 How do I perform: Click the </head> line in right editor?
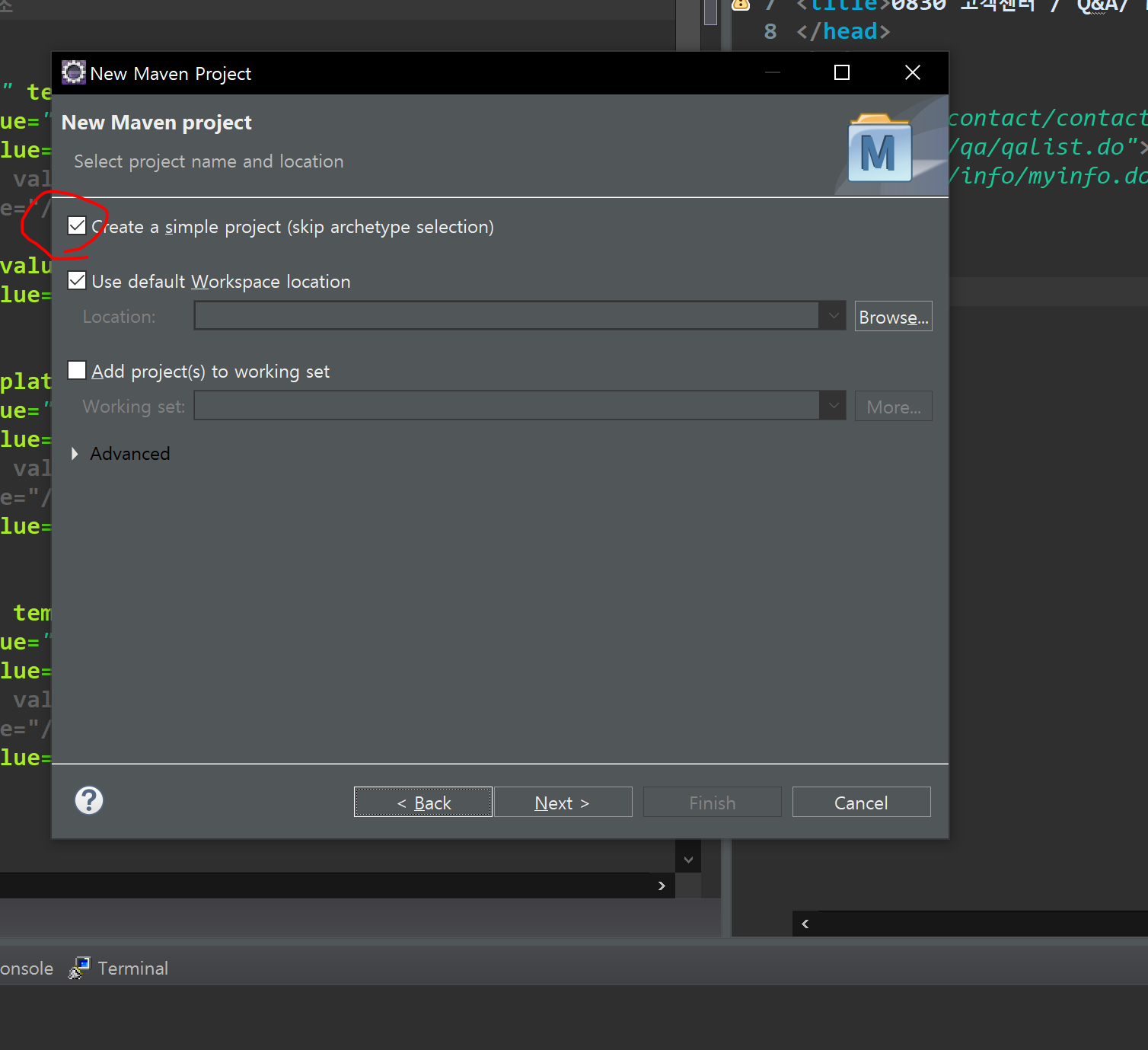(x=843, y=31)
